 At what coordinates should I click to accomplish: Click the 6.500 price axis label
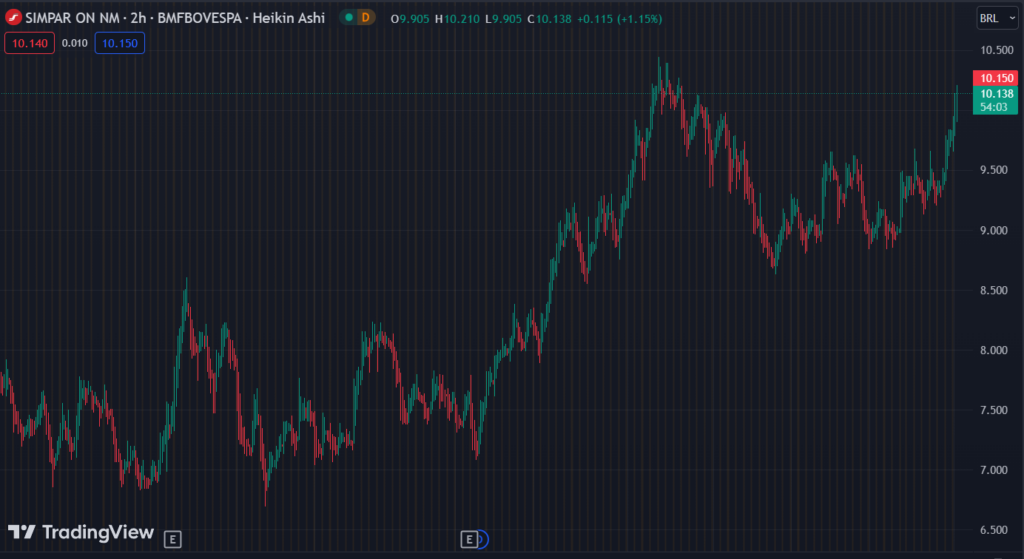click(x=993, y=530)
